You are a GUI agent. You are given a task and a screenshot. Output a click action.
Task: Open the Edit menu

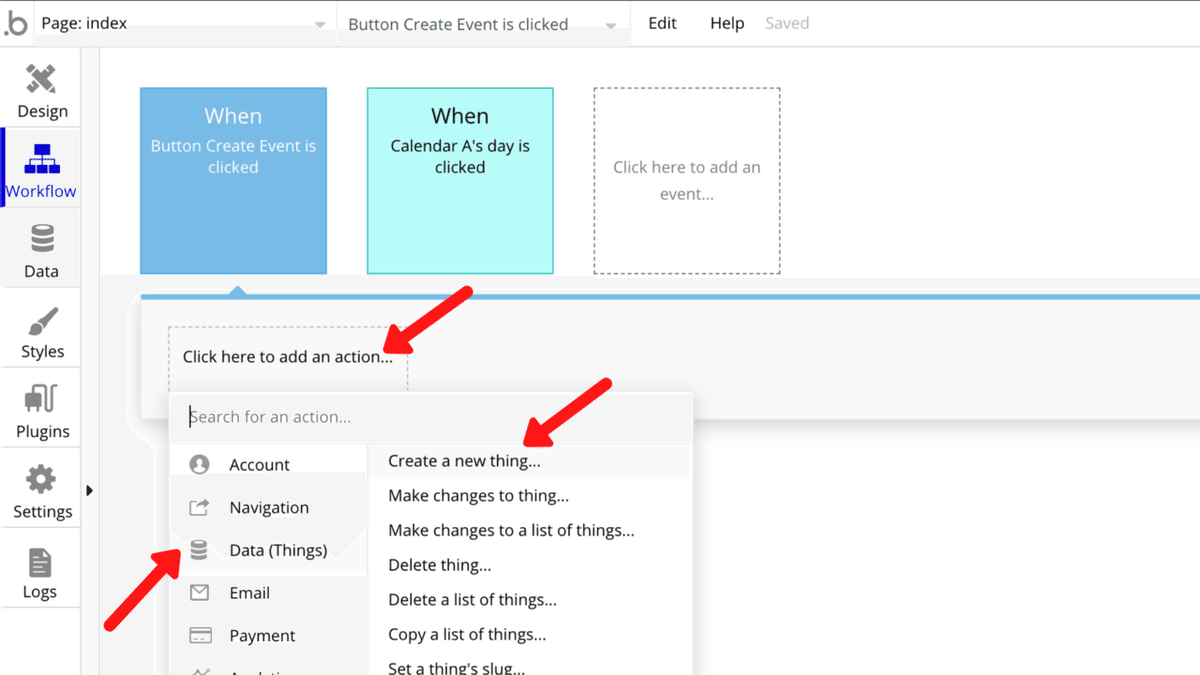pyautogui.click(x=662, y=23)
